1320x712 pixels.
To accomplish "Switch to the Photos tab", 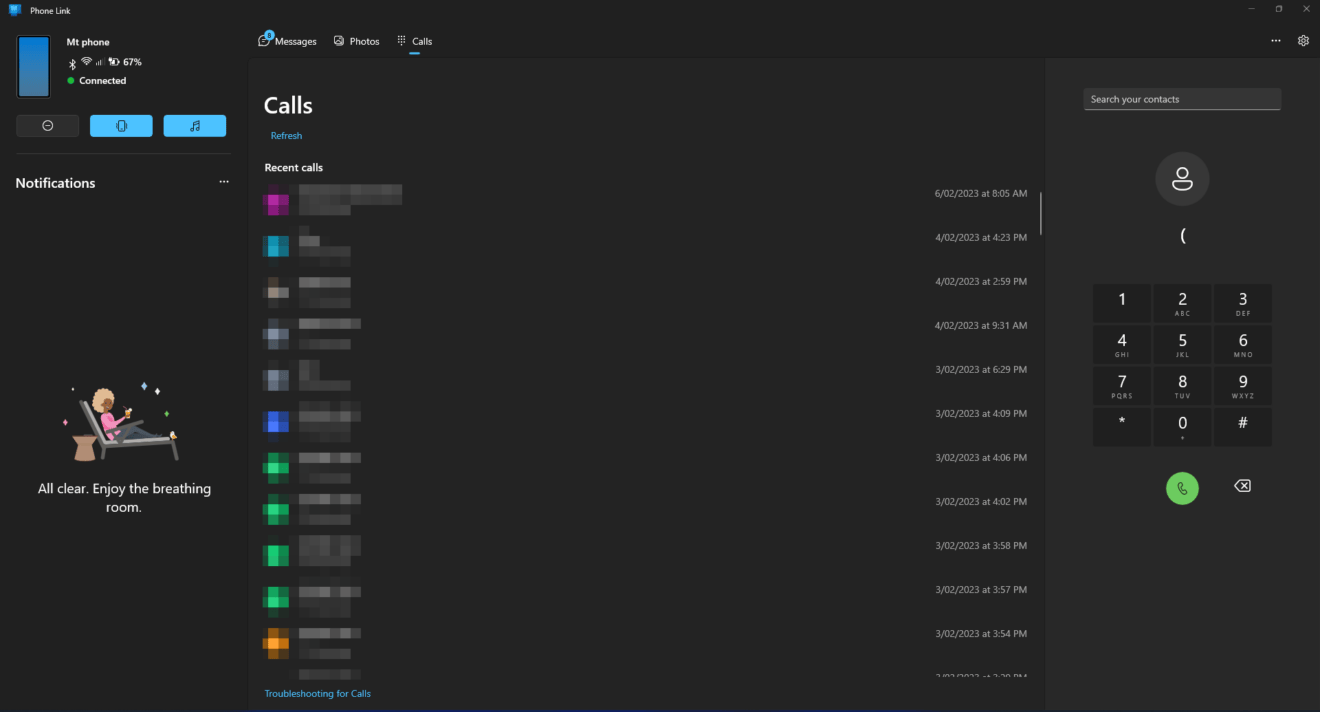I will pos(357,41).
